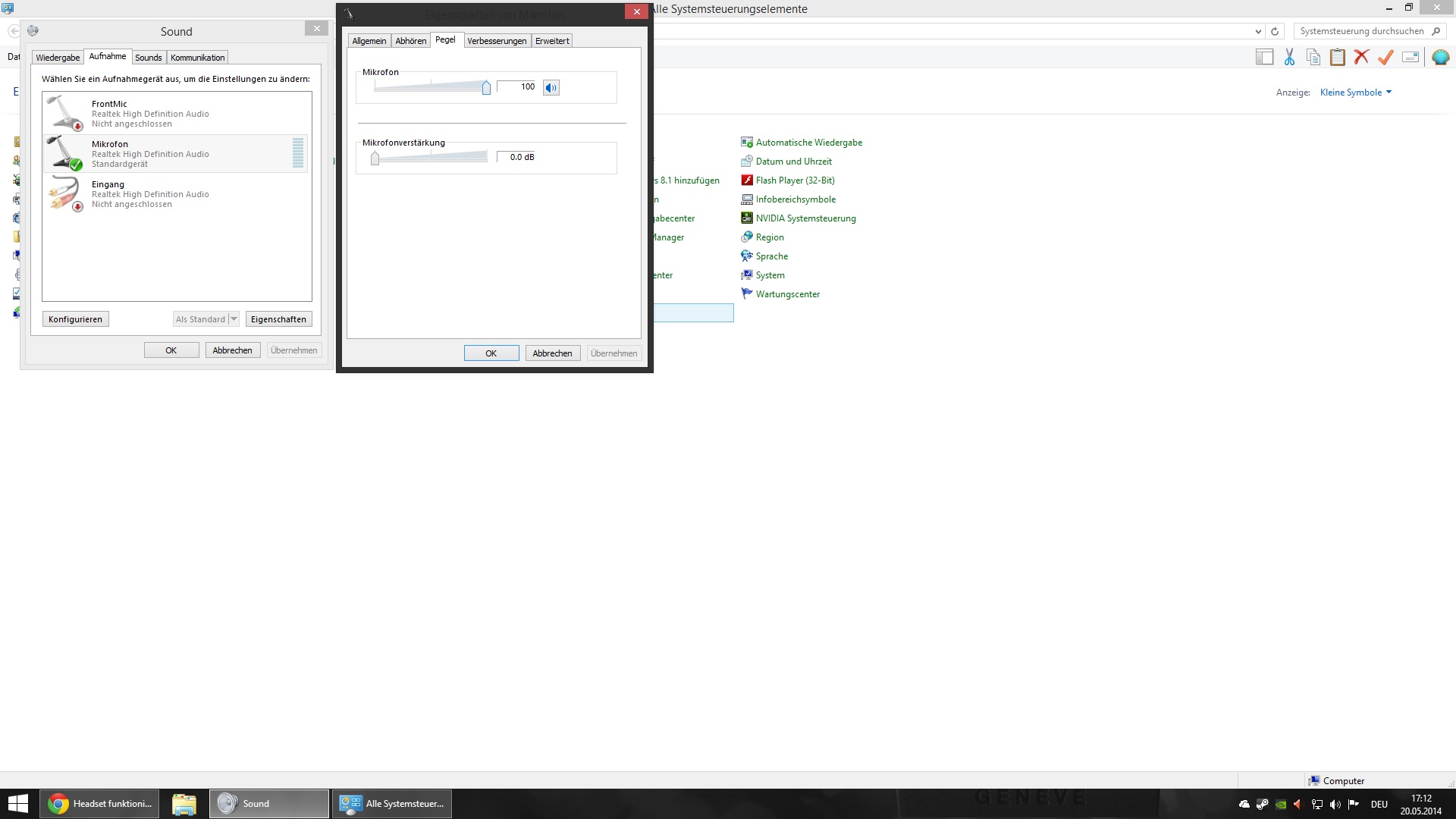The image size is (1456, 819).
Task: Click the Konfigurieren button
Action: coord(75,319)
